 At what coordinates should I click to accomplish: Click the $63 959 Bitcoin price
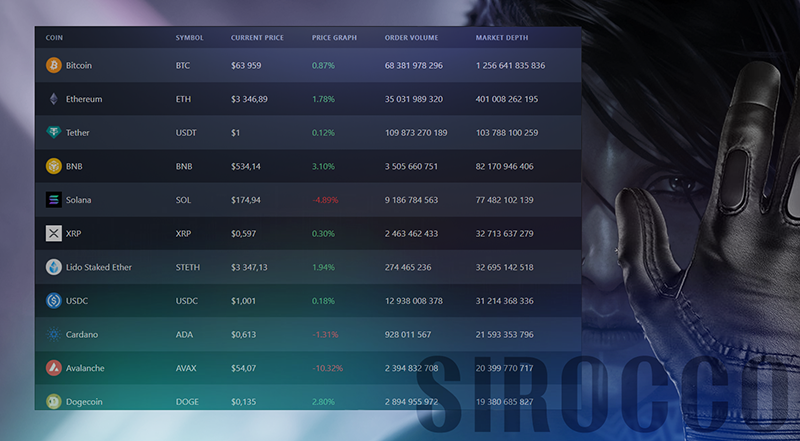tap(246, 65)
